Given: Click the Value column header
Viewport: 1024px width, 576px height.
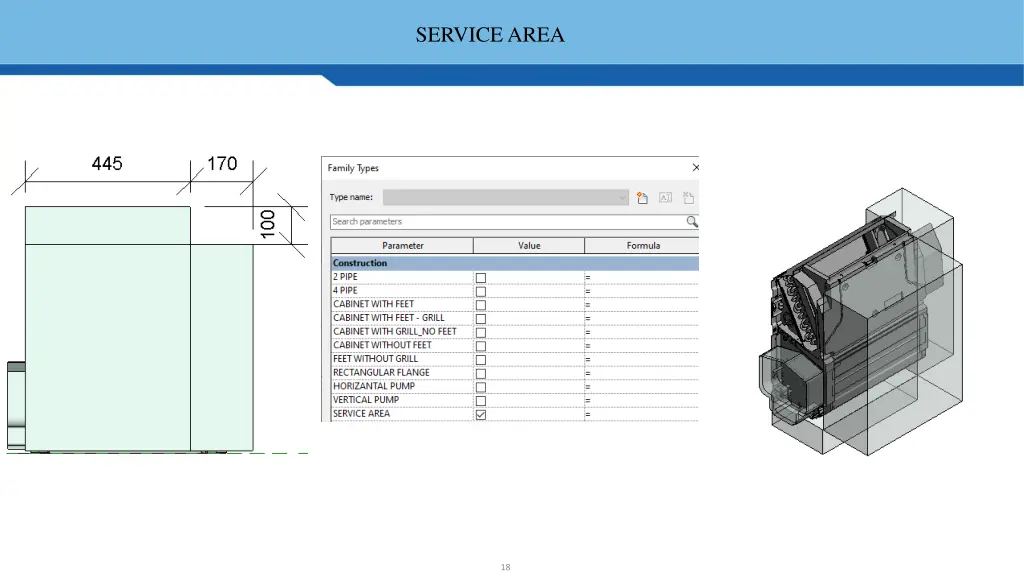Looking at the screenshot, I should [x=529, y=246].
